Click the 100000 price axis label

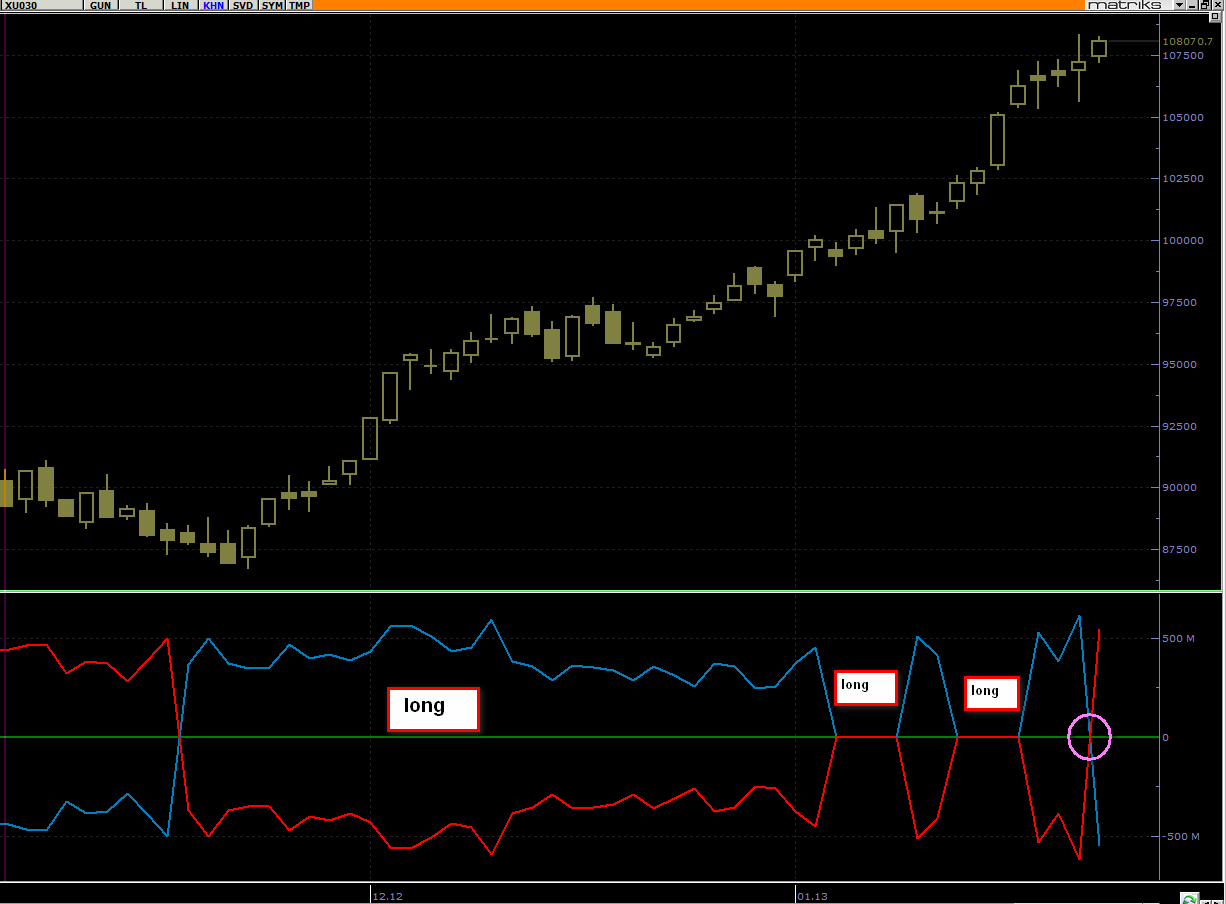pyautogui.click(x=1183, y=241)
